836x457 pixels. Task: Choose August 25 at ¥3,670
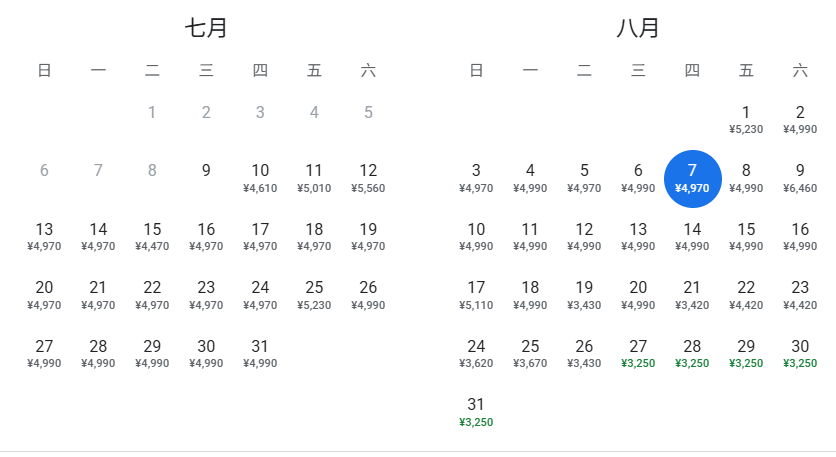(x=530, y=352)
